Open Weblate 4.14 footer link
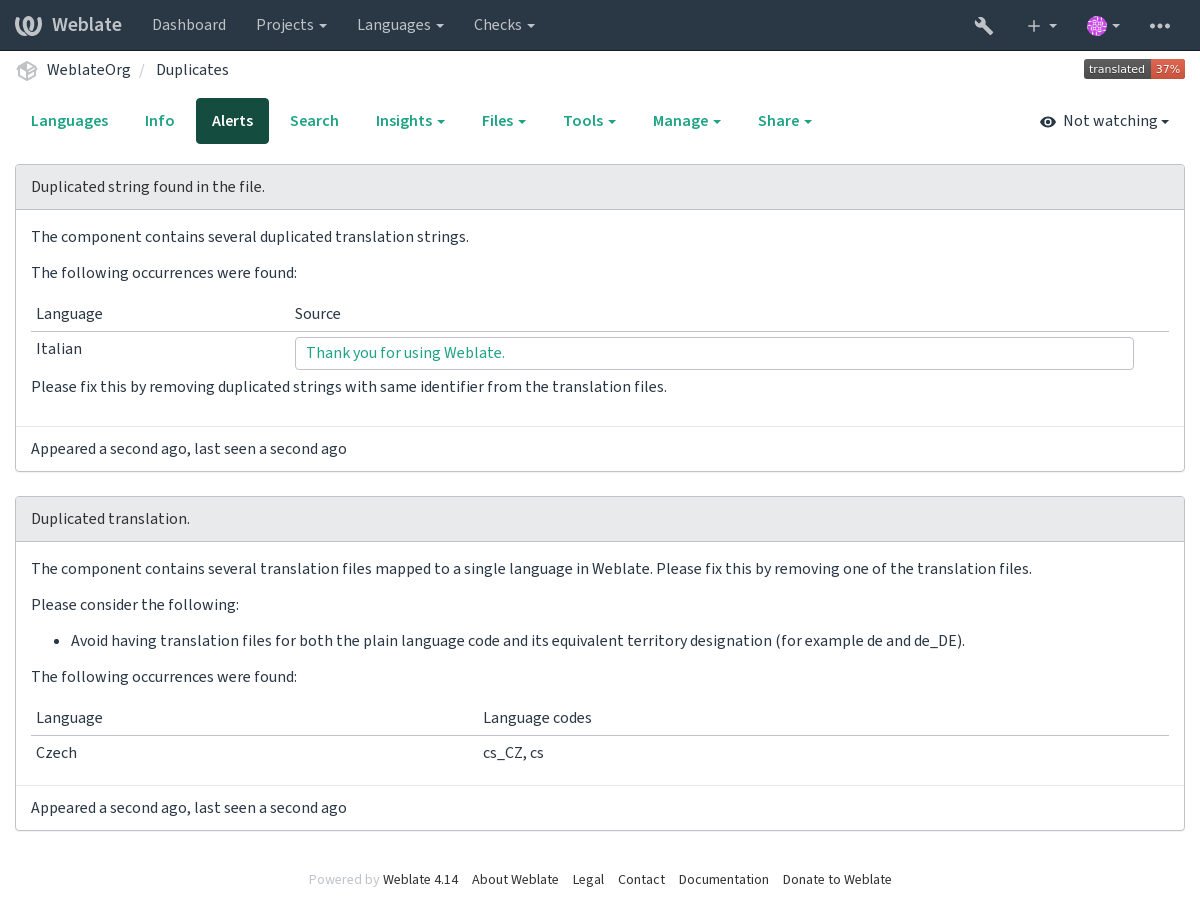1200x918 pixels. 420,880
